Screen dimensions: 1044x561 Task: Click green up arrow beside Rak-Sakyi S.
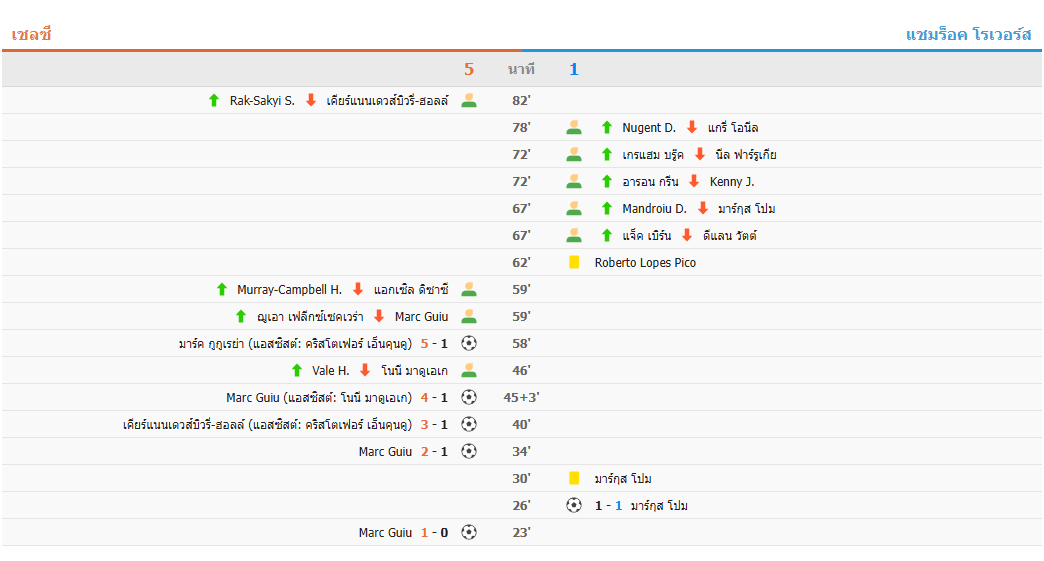214,100
